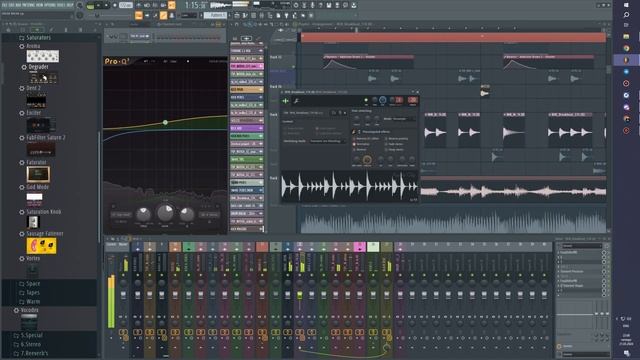
Task: Click the channel Vol knob in sampler window
Action: click(x=382, y=100)
